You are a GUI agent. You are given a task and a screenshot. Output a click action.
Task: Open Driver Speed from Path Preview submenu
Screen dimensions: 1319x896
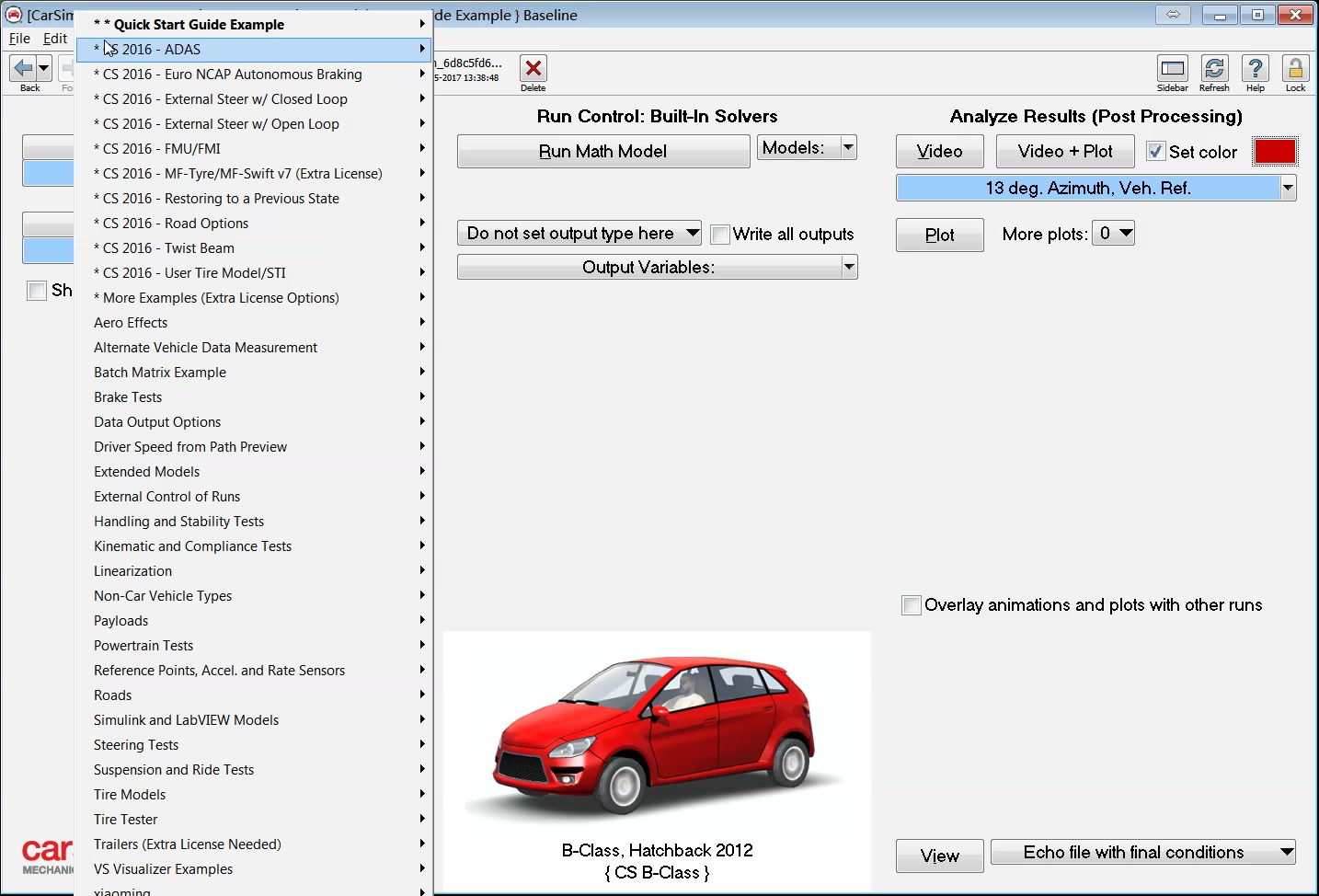254,447
